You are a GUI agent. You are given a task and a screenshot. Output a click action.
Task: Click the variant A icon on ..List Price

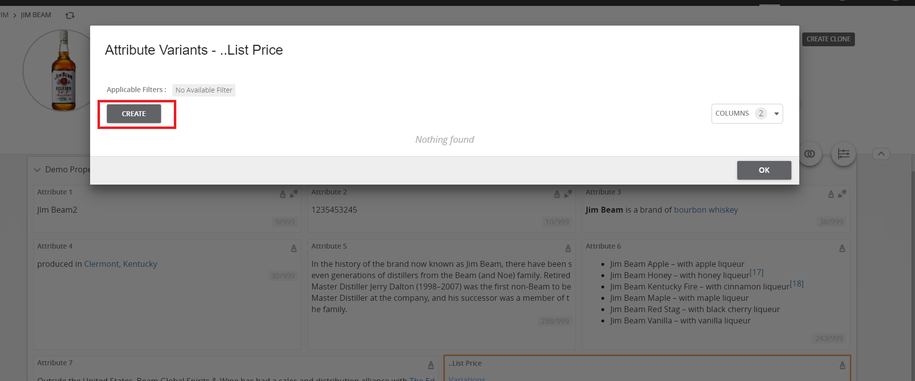(x=842, y=365)
